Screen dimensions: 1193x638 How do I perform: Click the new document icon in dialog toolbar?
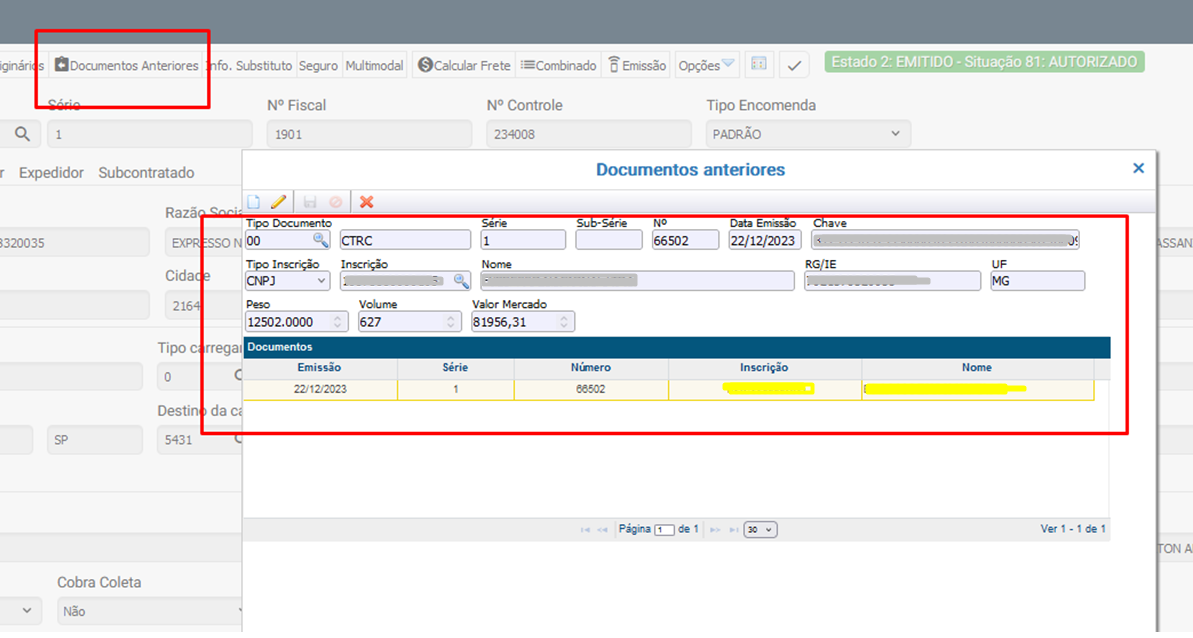pos(254,202)
